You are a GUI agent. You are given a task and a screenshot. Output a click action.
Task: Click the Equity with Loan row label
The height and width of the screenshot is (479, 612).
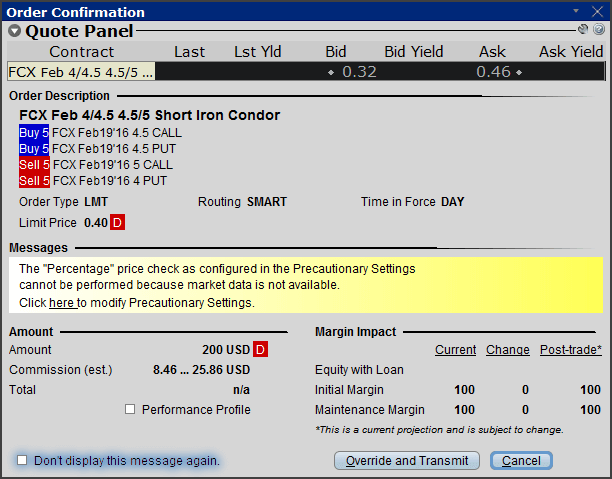pyautogui.click(x=359, y=370)
